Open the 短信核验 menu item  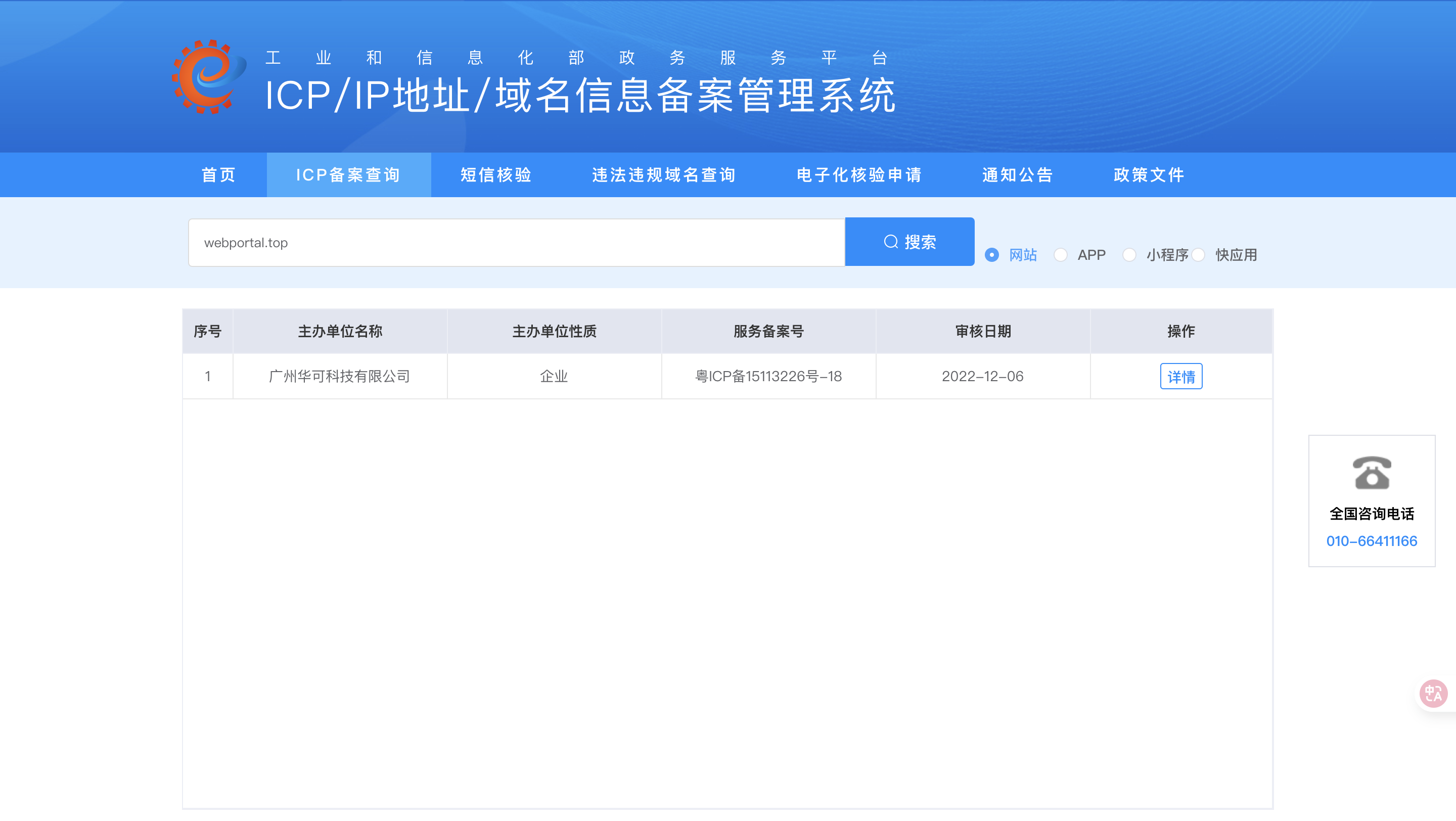coord(495,174)
